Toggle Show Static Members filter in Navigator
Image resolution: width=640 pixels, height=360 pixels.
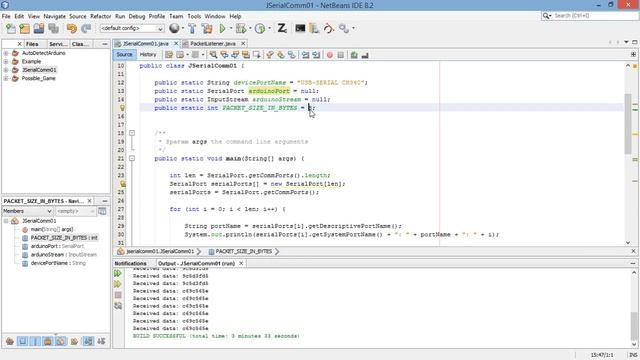[x=35, y=341]
